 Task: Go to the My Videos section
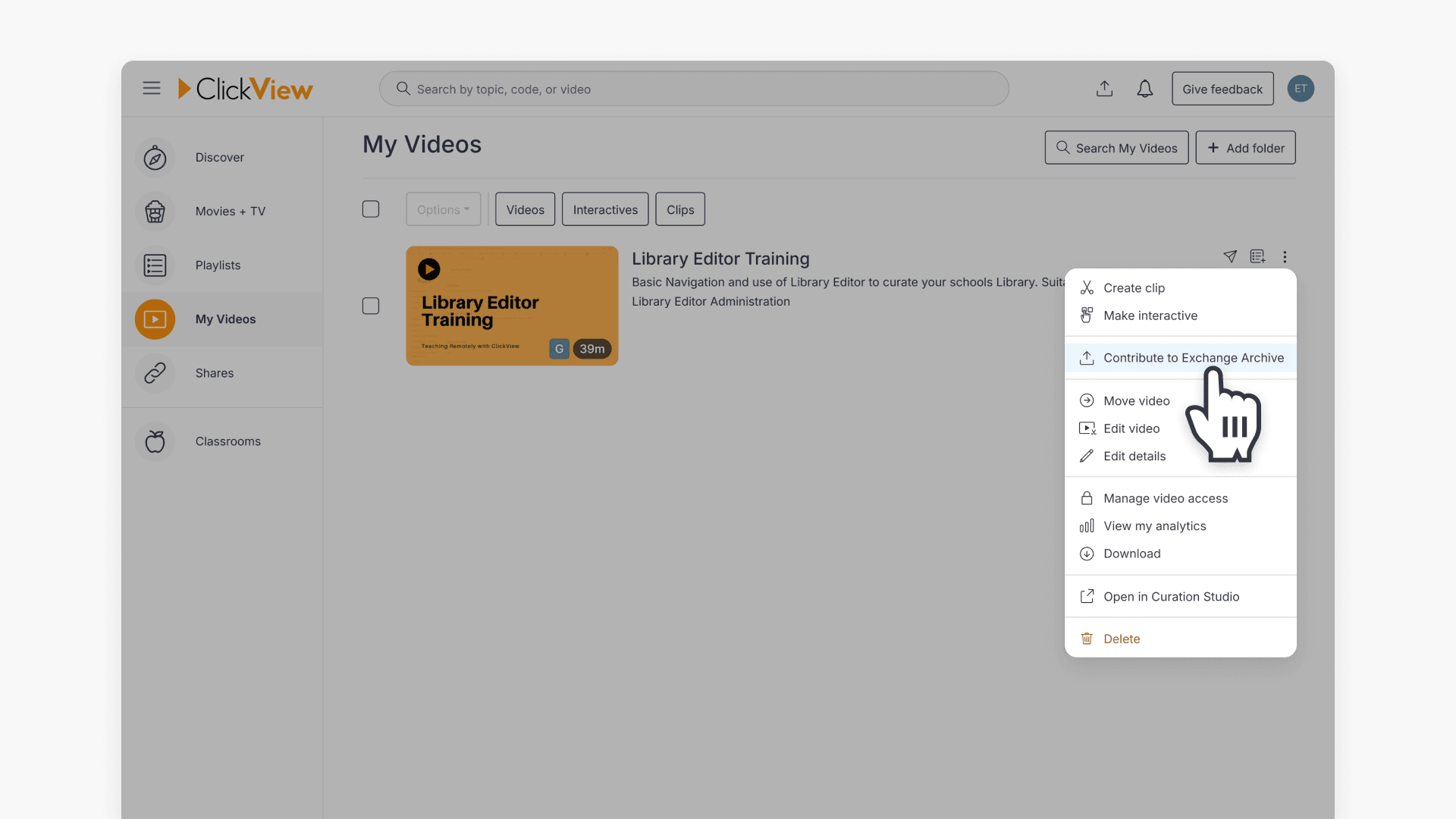pyautogui.click(x=224, y=318)
